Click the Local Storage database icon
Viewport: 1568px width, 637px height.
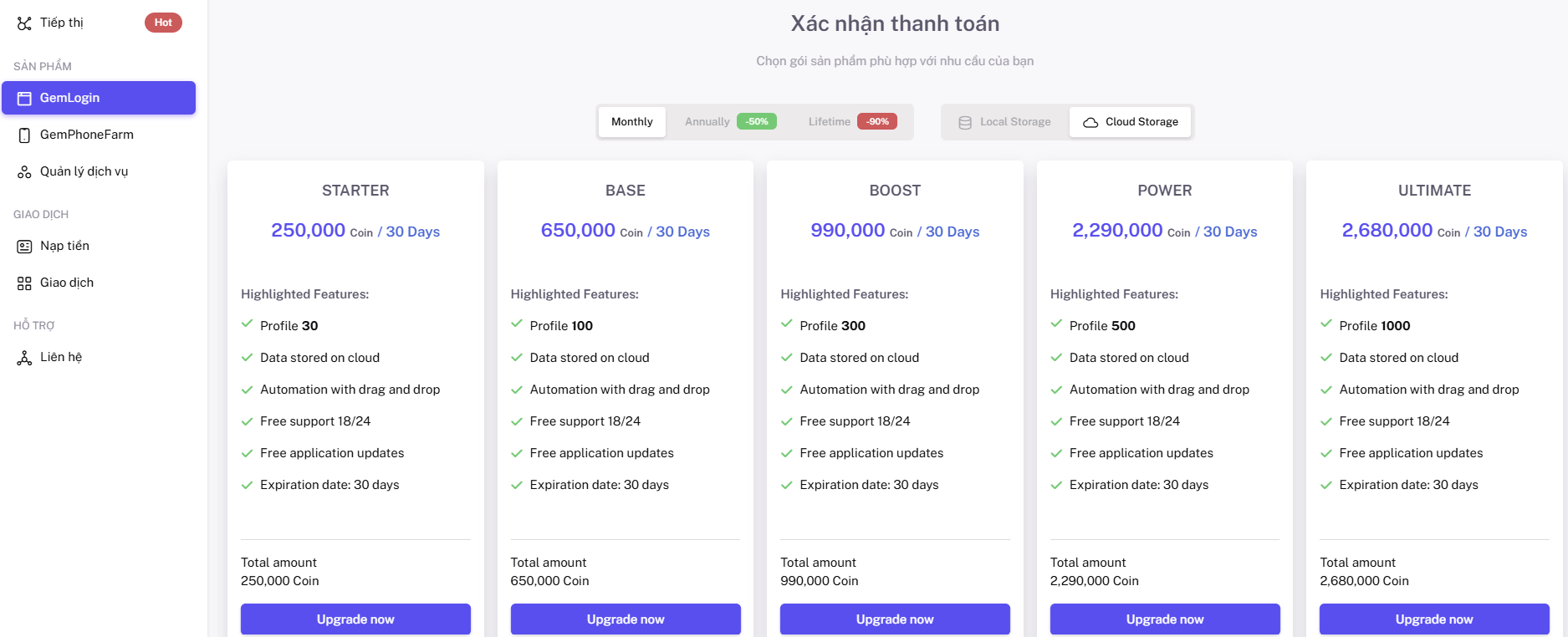tap(965, 123)
